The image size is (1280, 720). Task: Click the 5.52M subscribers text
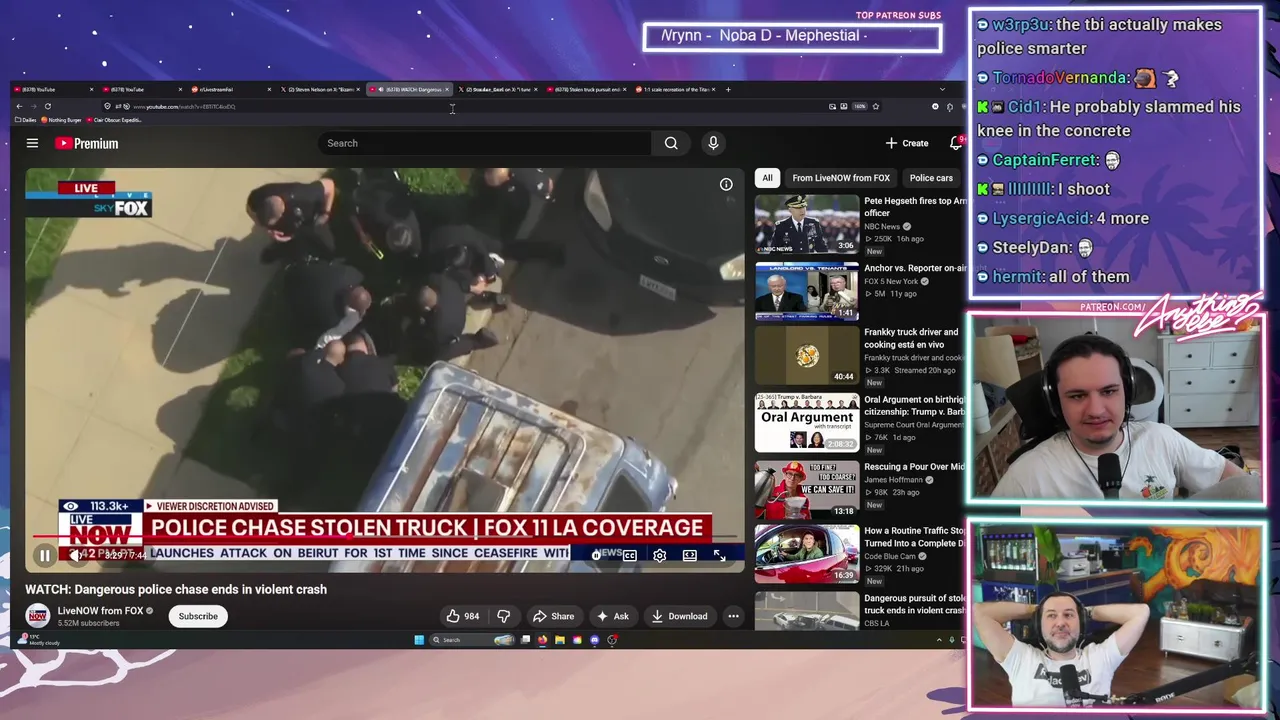click(88, 623)
